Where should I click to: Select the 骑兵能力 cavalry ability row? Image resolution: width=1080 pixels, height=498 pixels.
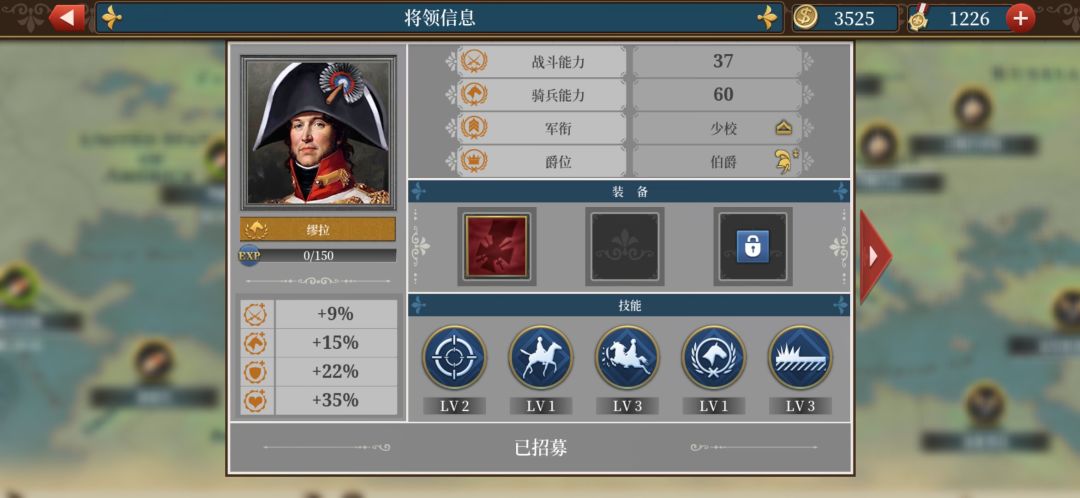point(630,94)
